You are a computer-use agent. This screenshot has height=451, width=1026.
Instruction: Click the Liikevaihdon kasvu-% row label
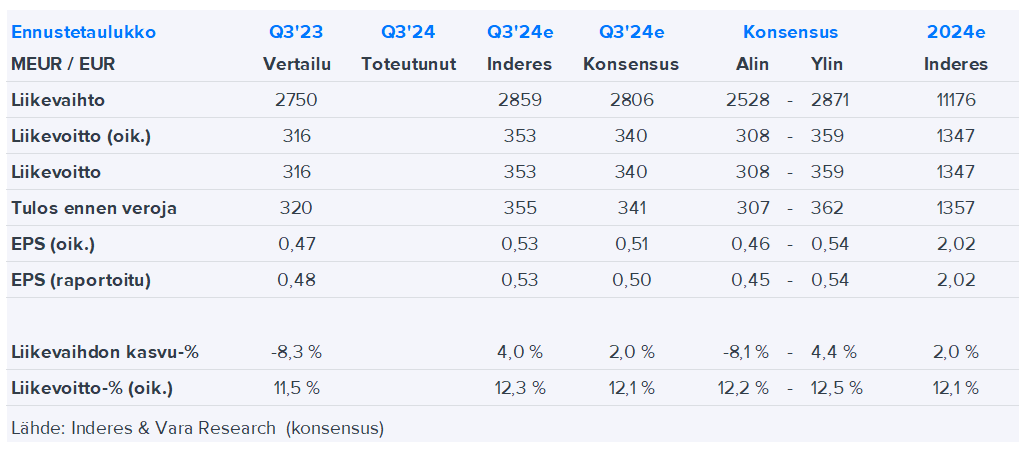[x=105, y=352]
